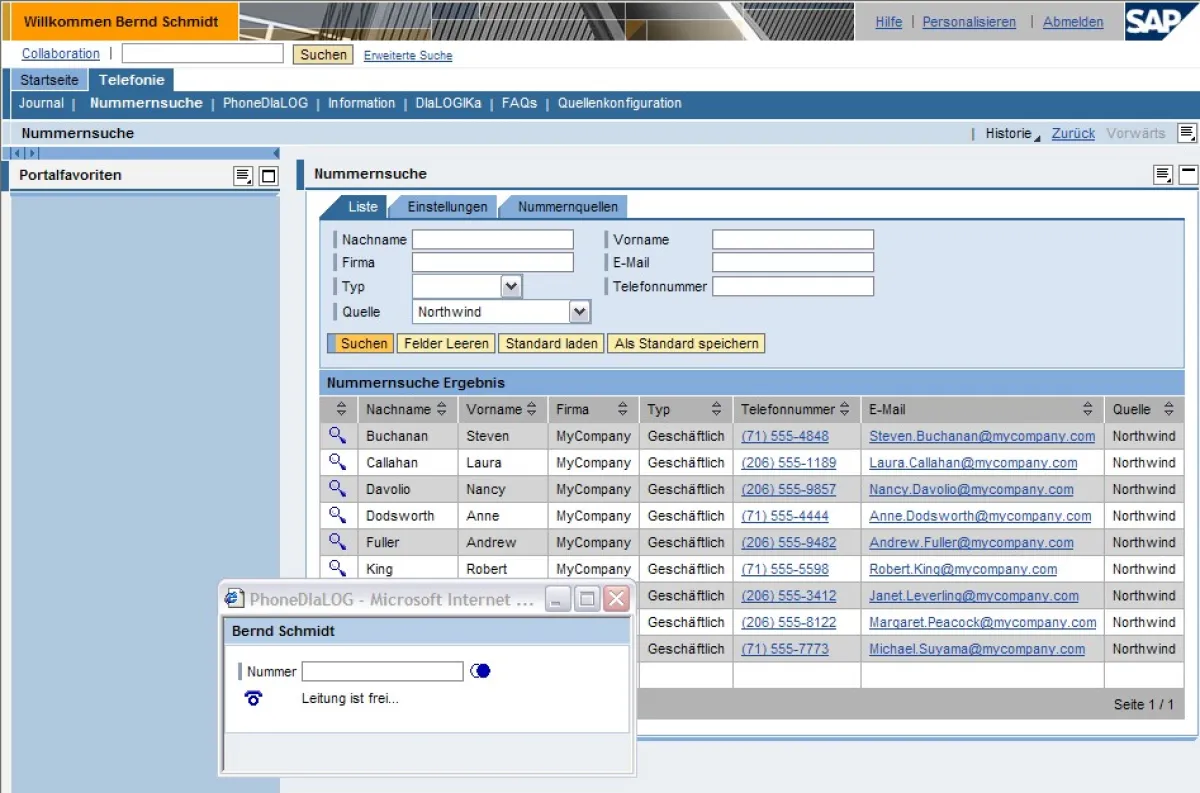Open the Typ dropdown
The image size is (1200, 793).
pyautogui.click(x=511, y=286)
